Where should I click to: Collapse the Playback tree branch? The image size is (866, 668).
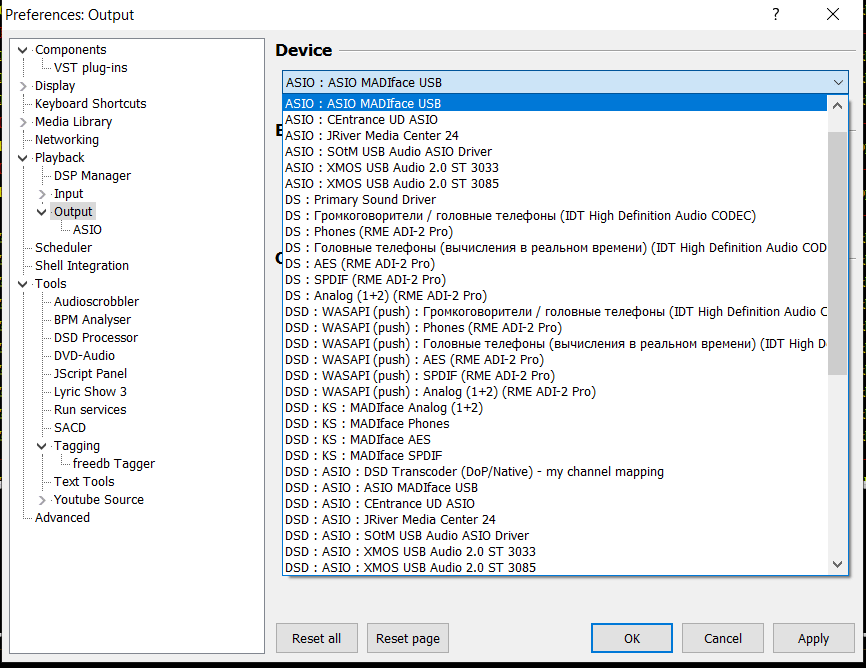click(22, 157)
